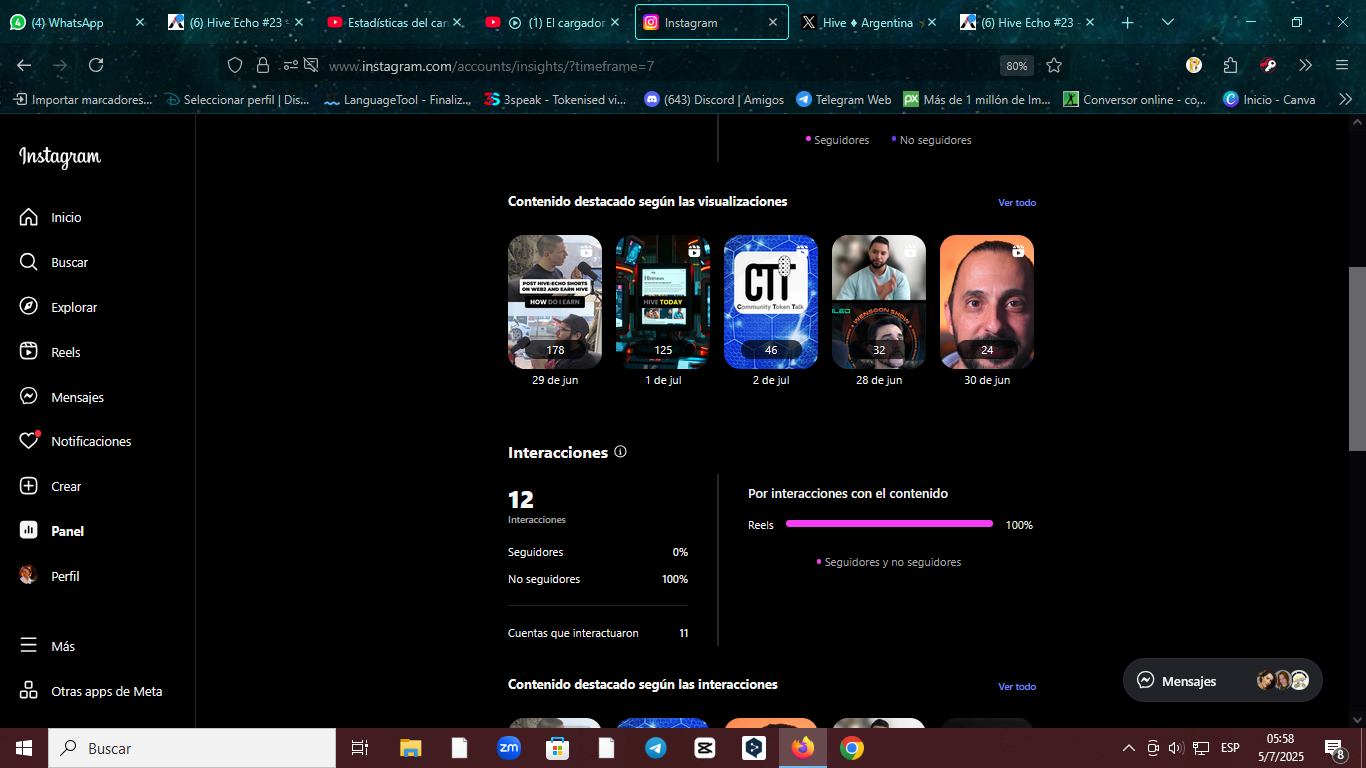Reload the page in Firefox
Image resolution: width=1366 pixels, height=768 pixels.
(96, 65)
